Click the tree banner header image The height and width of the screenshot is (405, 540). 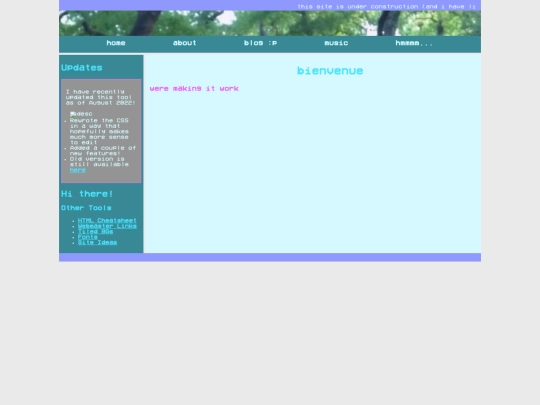click(x=270, y=23)
